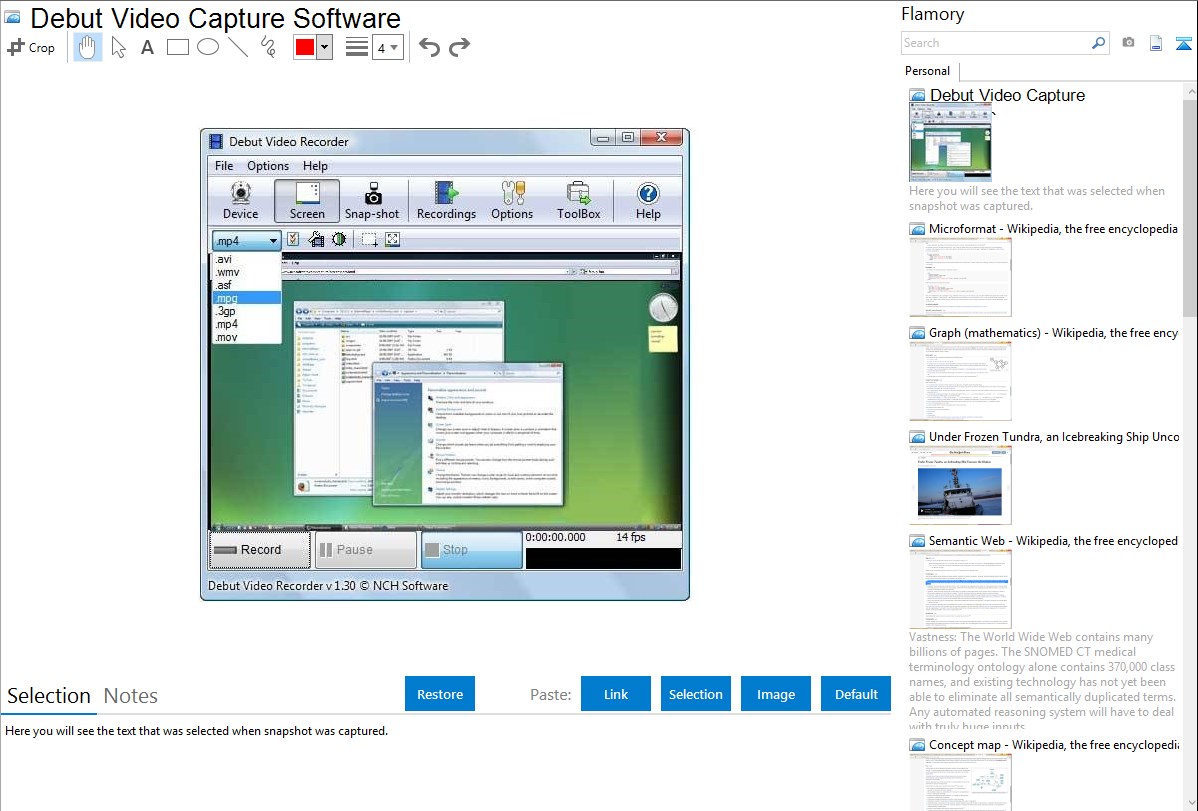Click the Default paste button

(856, 694)
